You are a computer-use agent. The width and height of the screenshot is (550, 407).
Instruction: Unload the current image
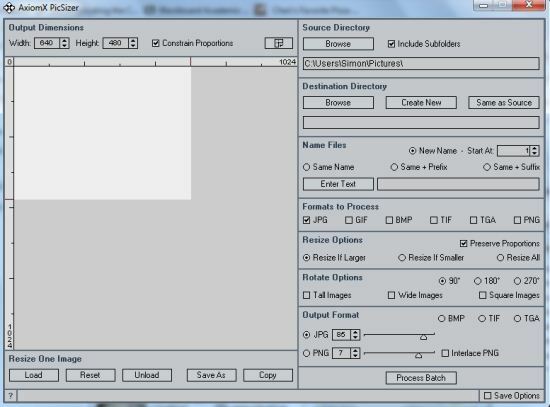tap(147, 375)
